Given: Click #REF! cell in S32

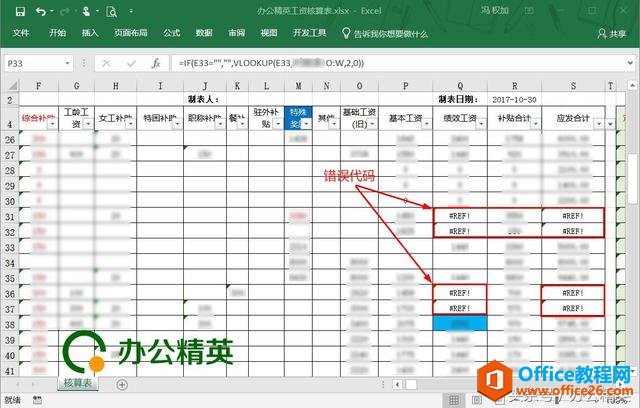Looking at the screenshot, I should pyautogui.click(x=573, y=231).
